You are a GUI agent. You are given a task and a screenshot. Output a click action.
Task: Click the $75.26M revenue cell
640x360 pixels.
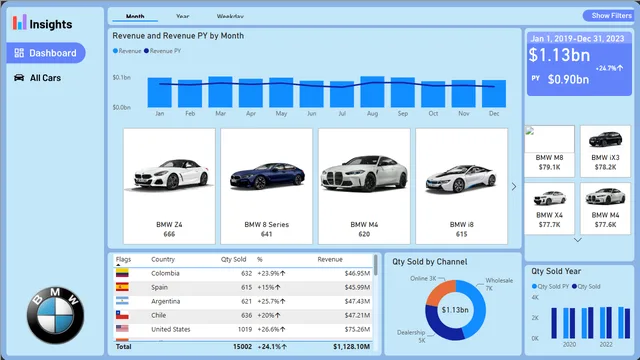(357, 329)
